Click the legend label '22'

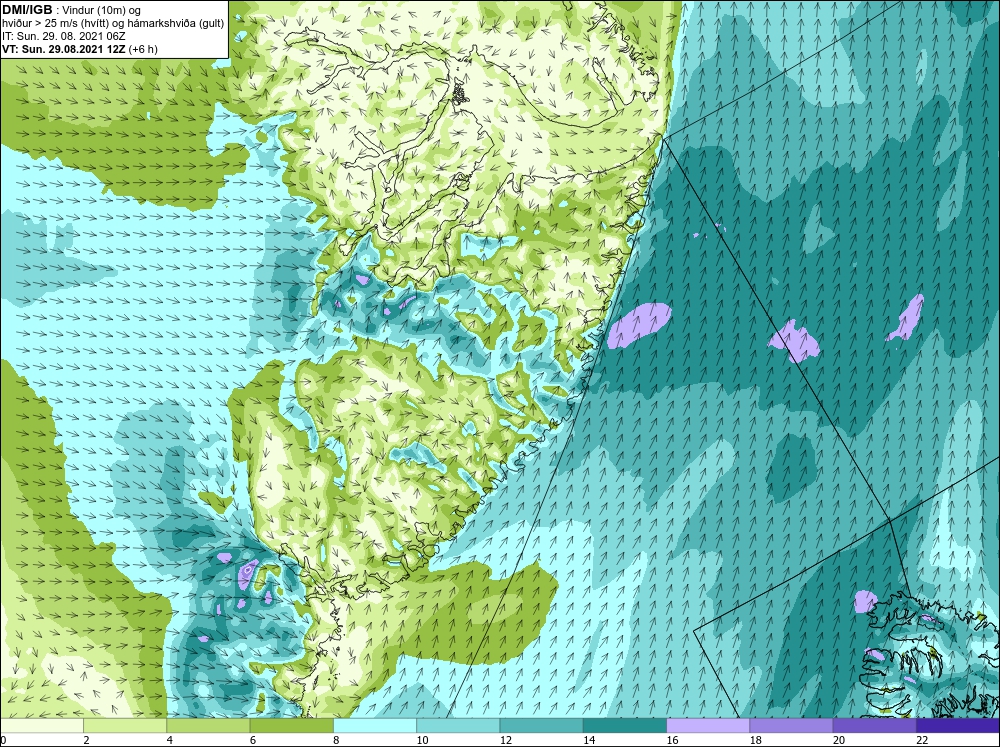tap(922, 740)
